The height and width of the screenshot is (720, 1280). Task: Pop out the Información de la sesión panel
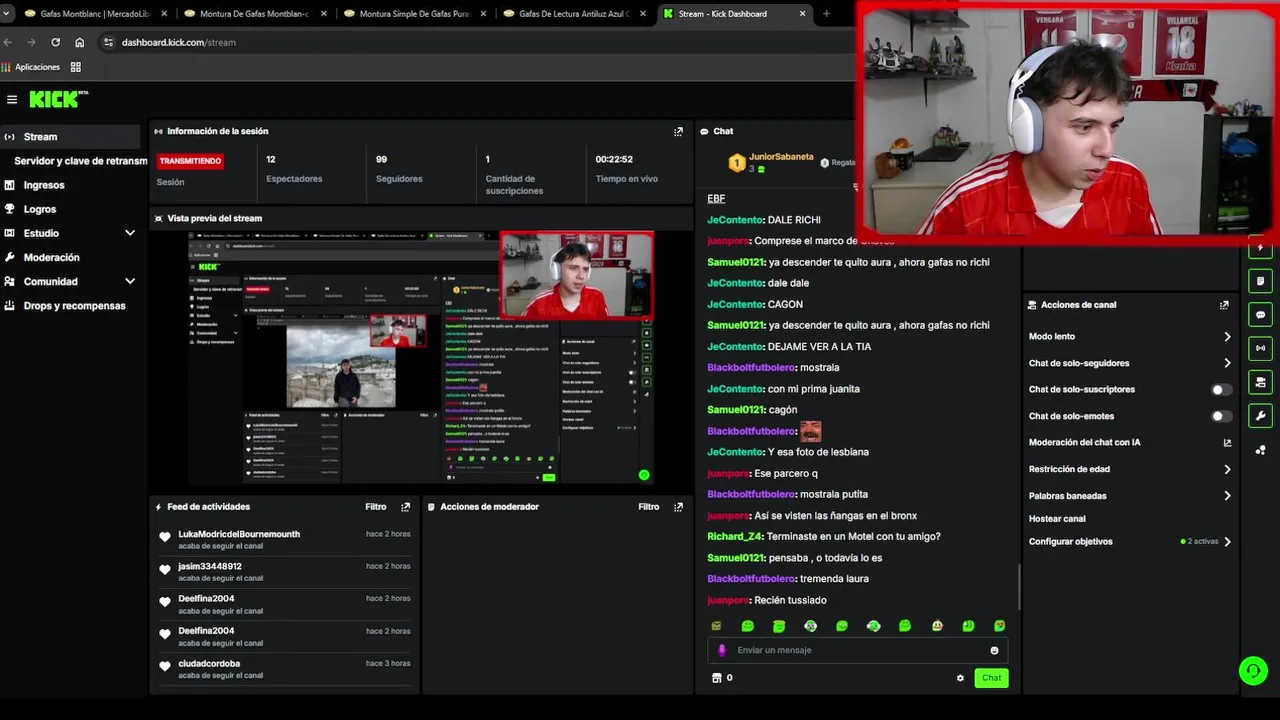[x=678, y=131]
